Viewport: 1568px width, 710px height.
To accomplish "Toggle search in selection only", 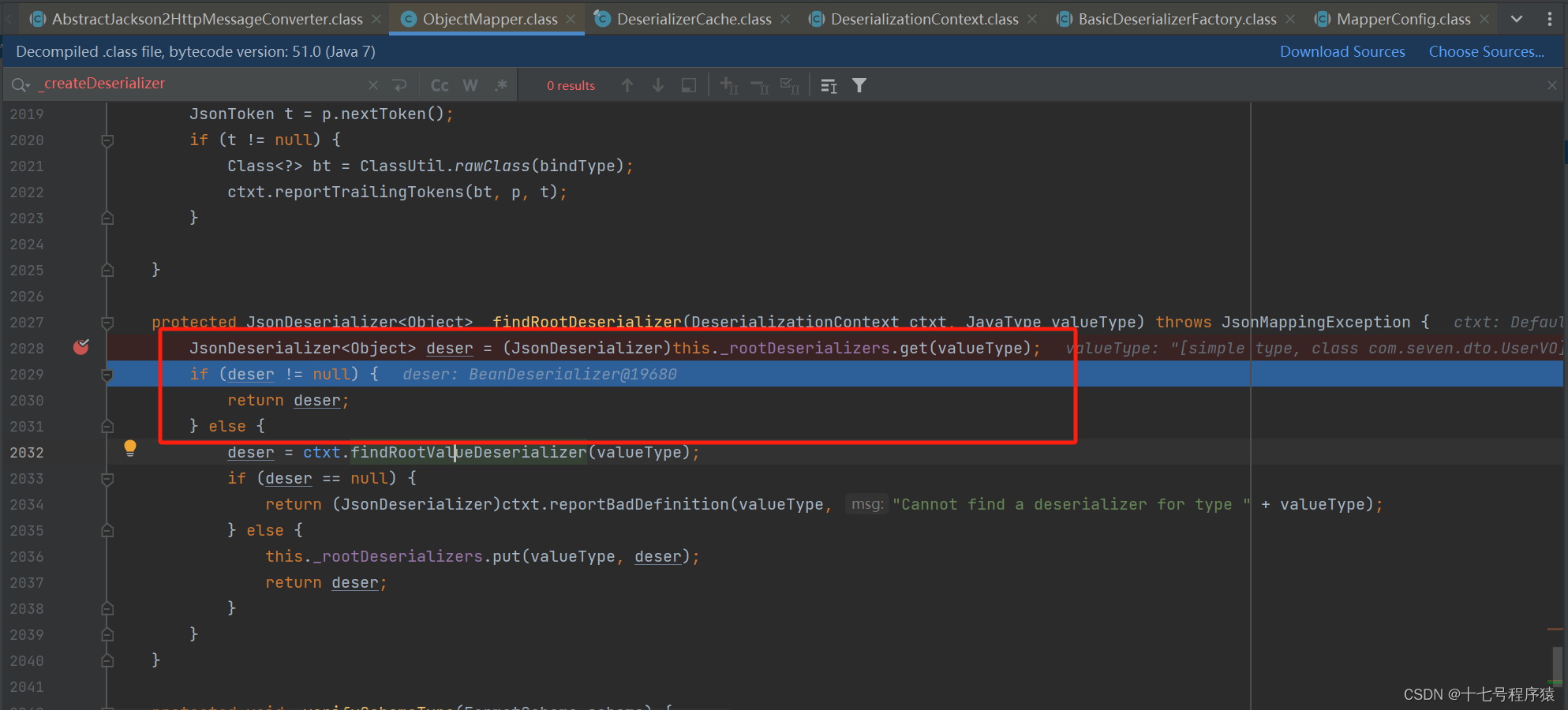I will 829,85.
